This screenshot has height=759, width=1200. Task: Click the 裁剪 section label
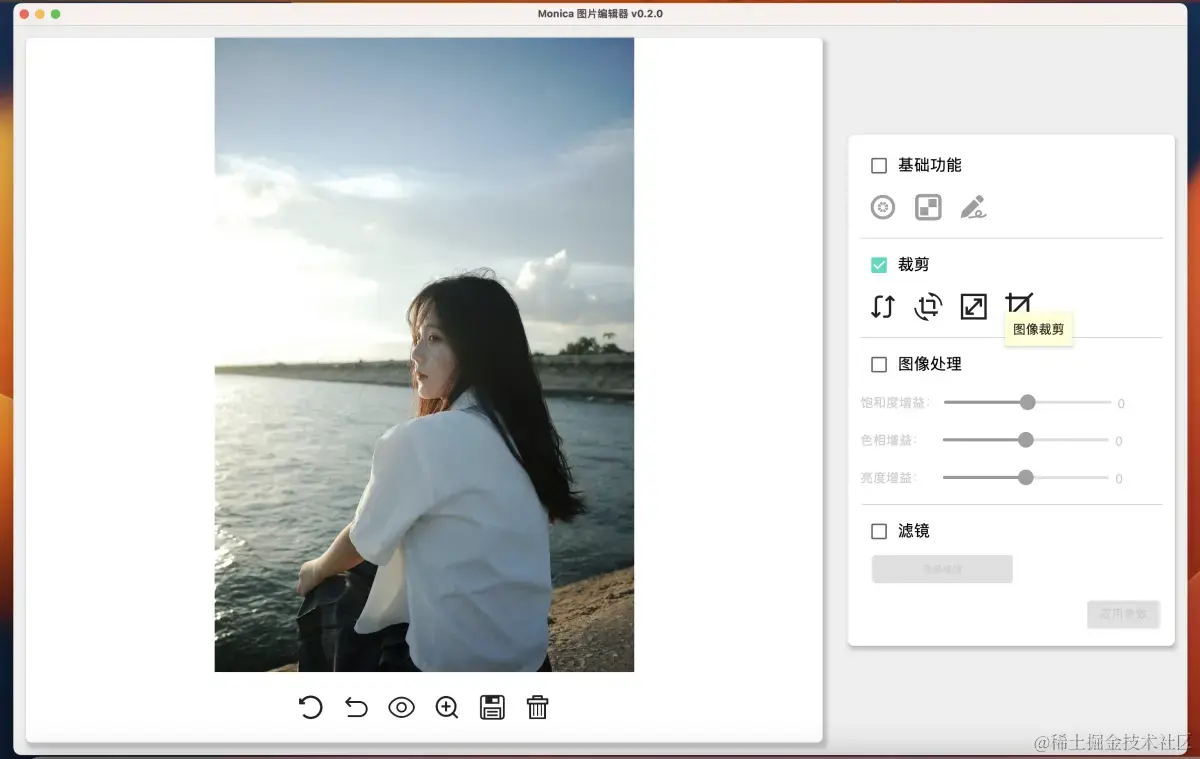pyautogui.click(x=914, y=265)
